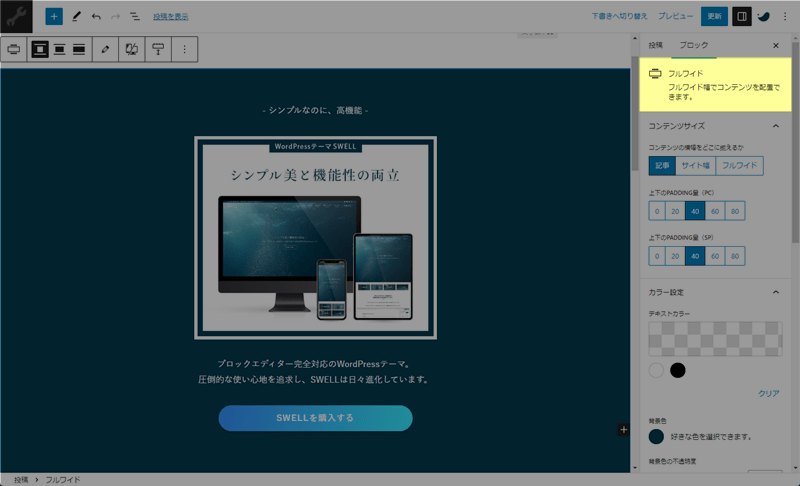Open the SWELL settings icon

coord(764,16)
